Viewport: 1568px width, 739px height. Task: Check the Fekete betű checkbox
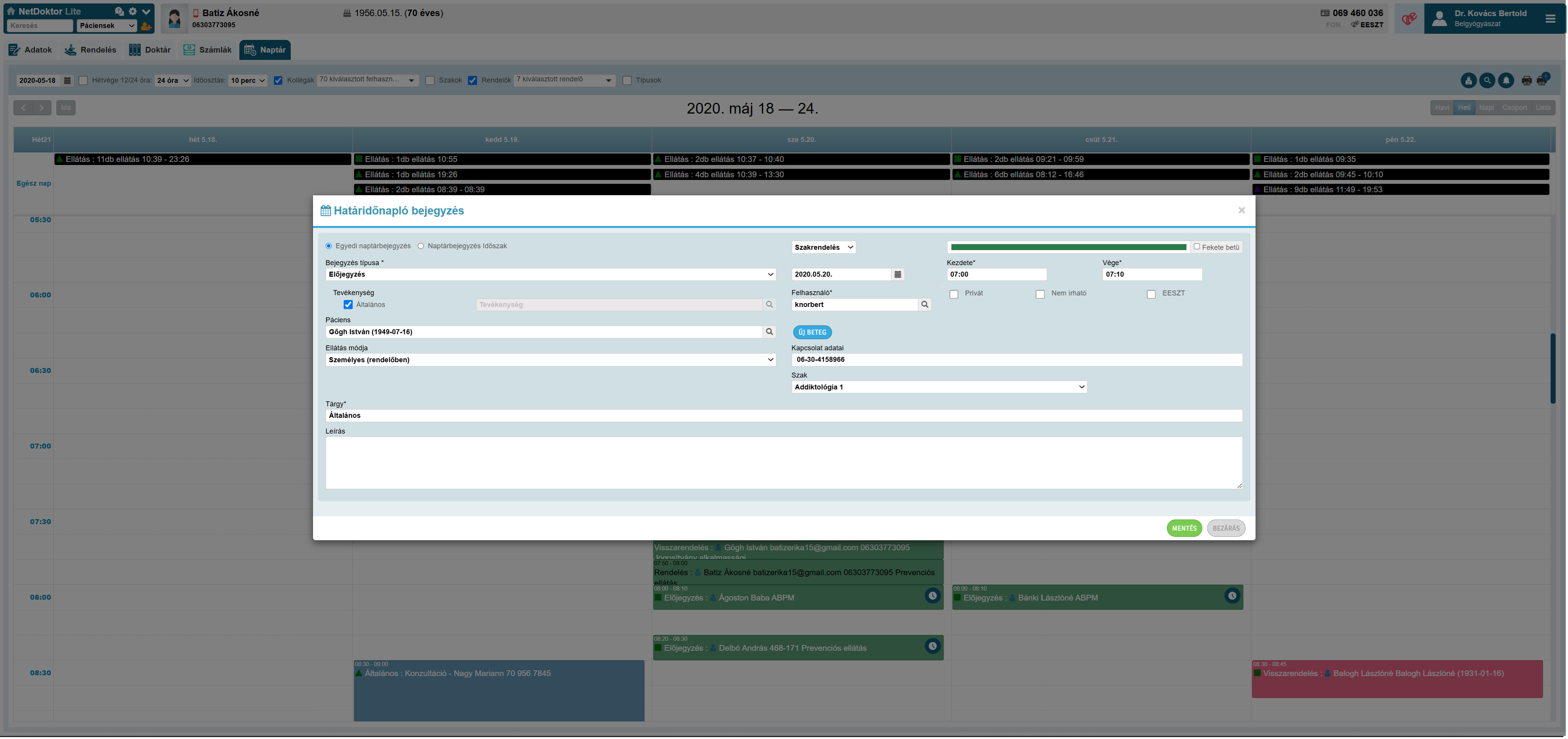[x=1197, y=247]
